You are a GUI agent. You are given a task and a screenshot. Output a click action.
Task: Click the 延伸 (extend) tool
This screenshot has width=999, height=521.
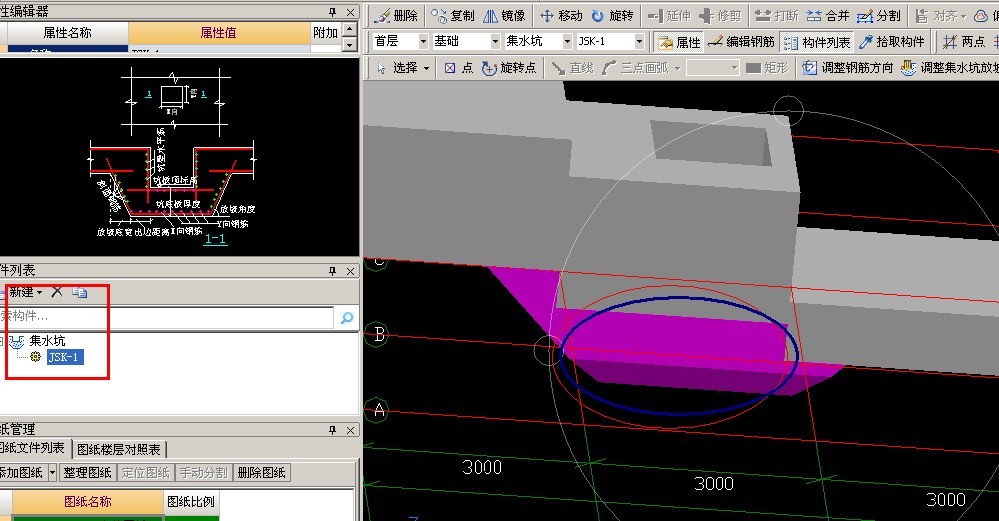click(670, 15)
